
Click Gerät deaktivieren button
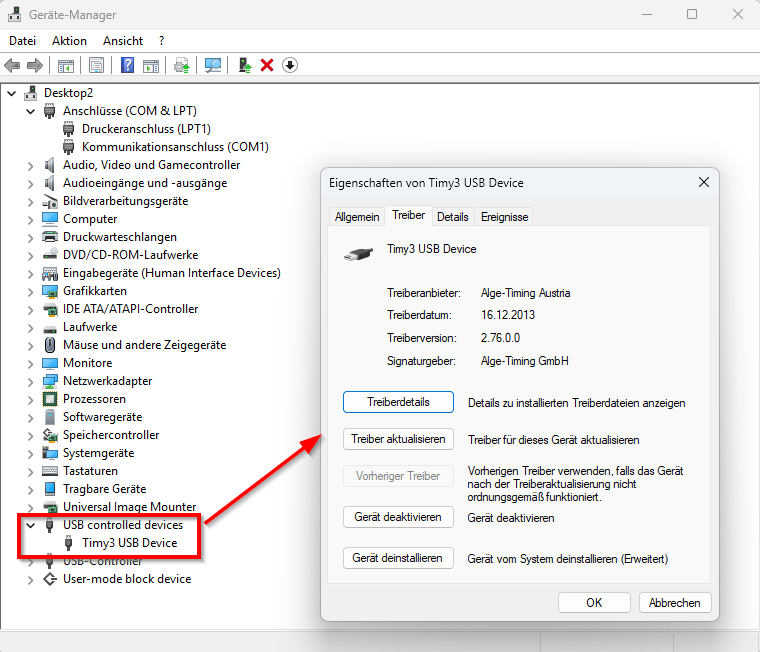pyautogui.click(x=398, y=517)
